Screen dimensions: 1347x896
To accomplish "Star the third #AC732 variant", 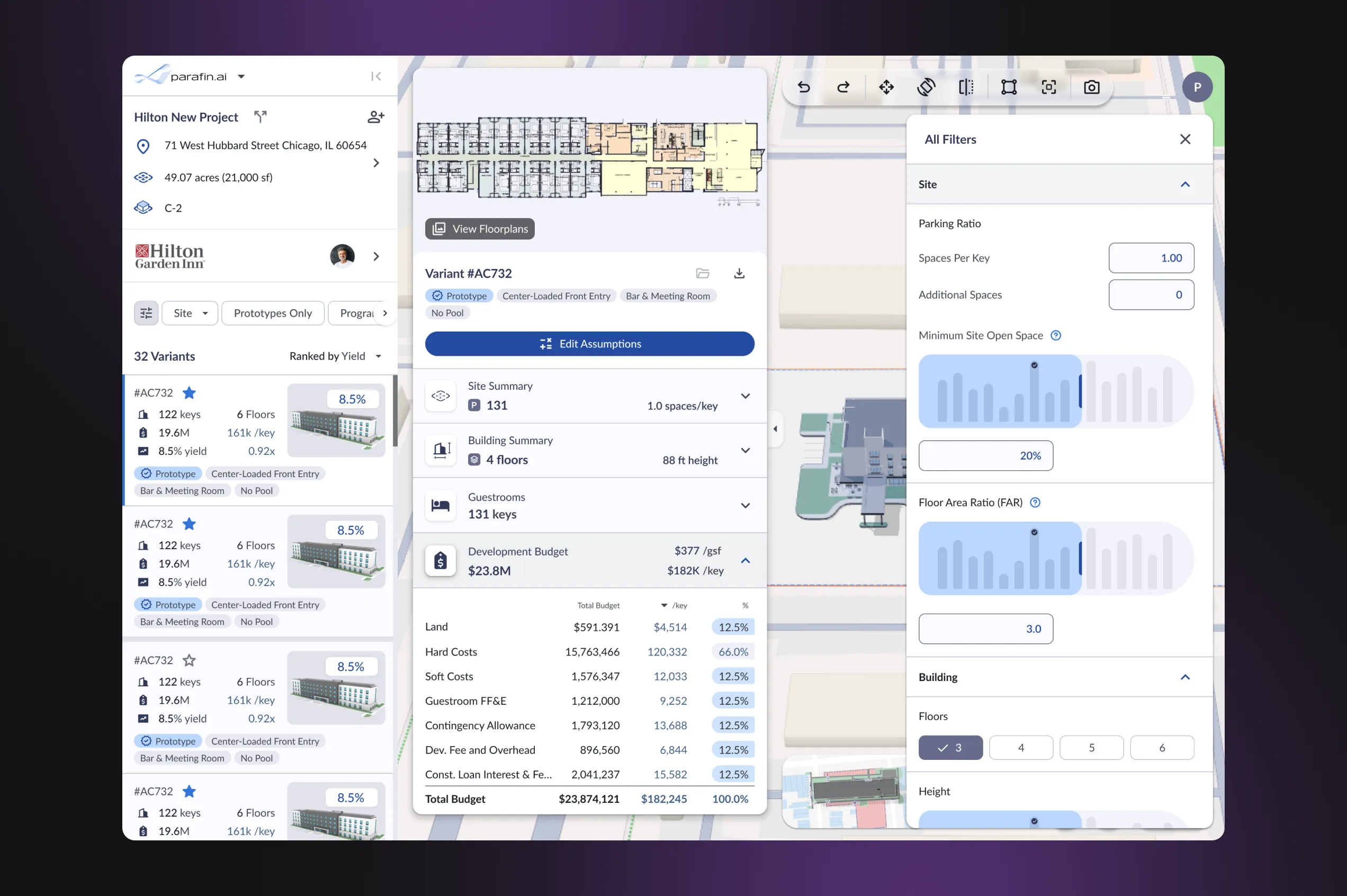I will [189, 660].
